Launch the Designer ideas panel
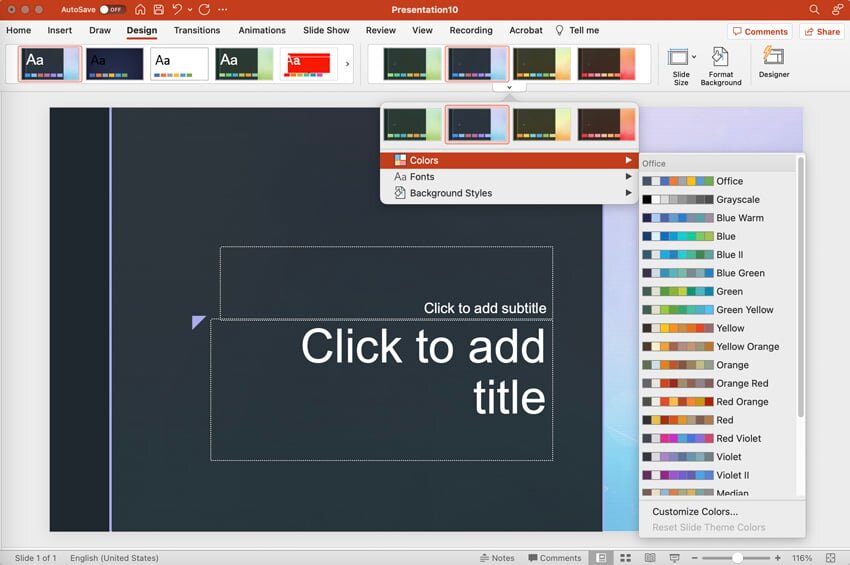Screen dimensions: 850x565 pyautogui.click(x=773, y=62)
